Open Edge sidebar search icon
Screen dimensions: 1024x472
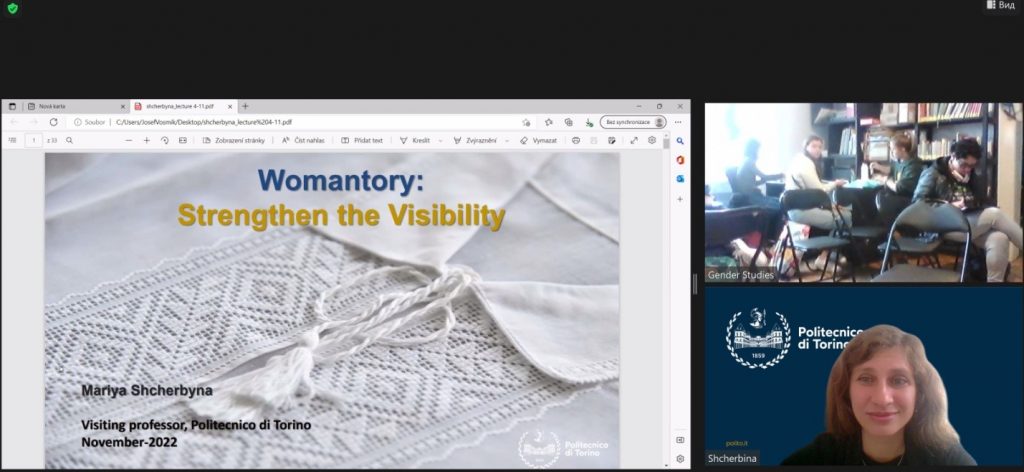tap(680, 141)
